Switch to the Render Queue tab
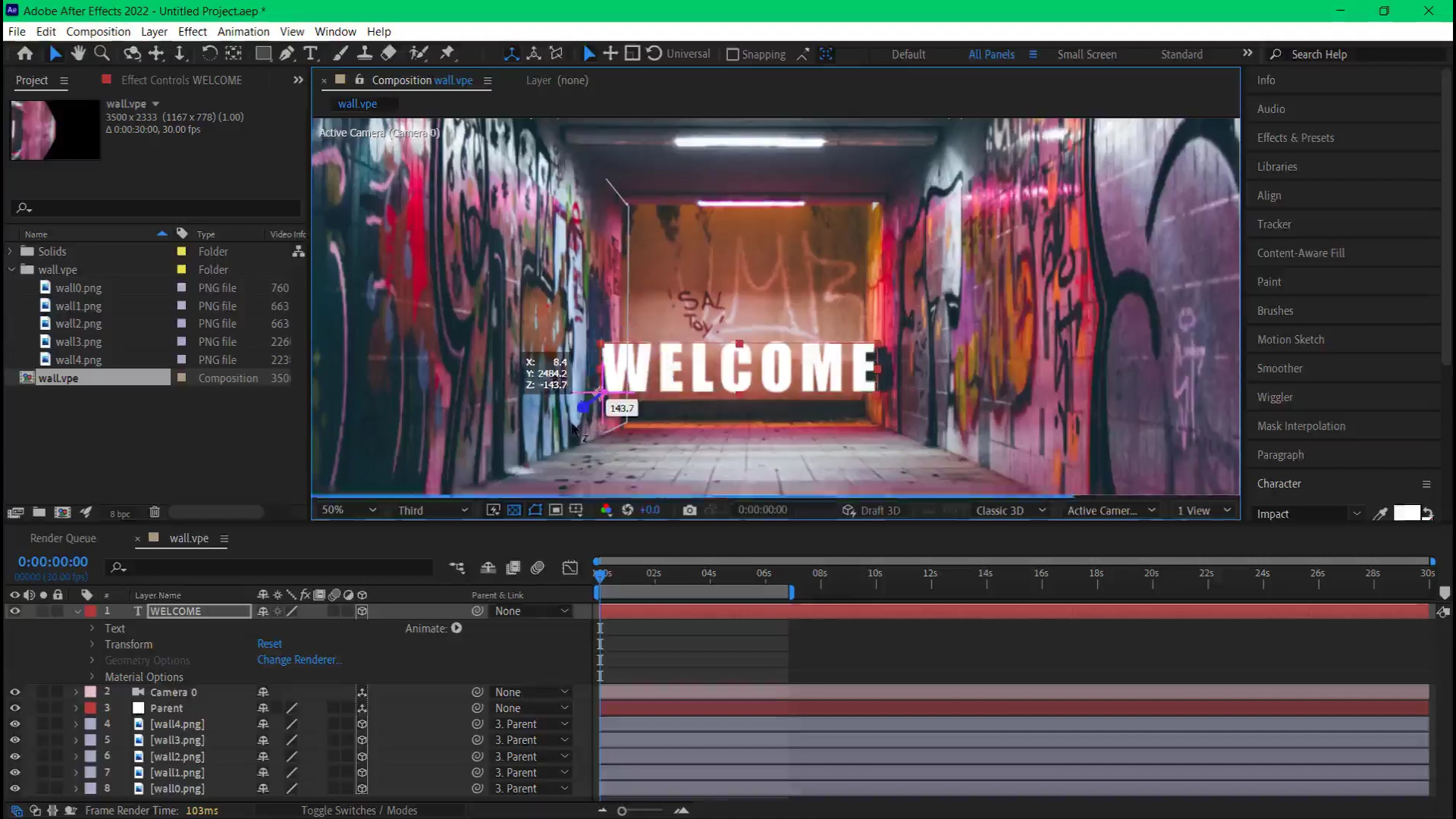The height and width of the screenshot is (819, 1456). click(63, 538)
